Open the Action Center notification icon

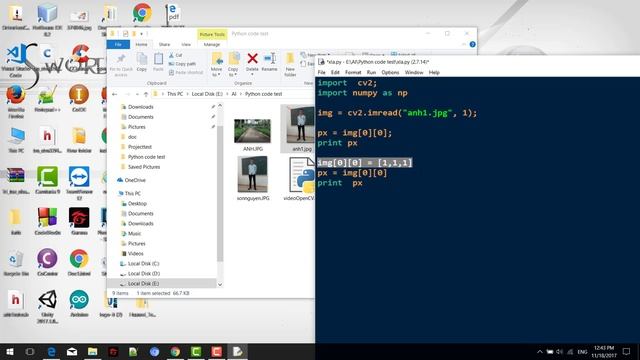click(x=627, y=351)
